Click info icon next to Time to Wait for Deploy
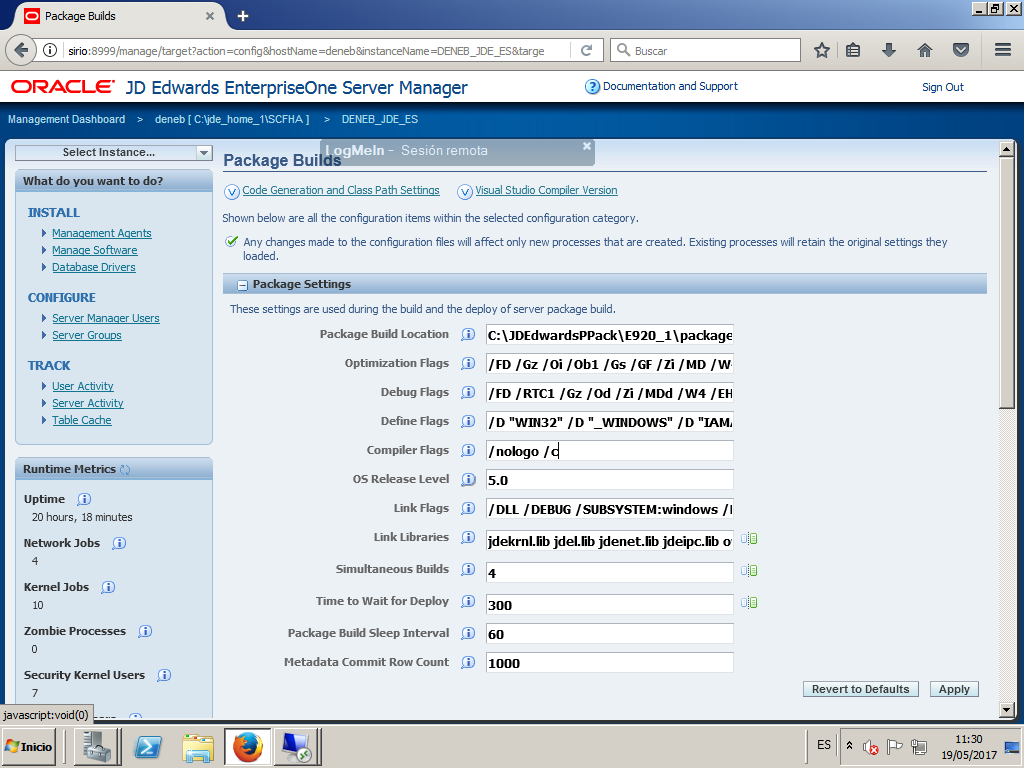This screenshot has width=1024, height=768. tap(468, 601)
